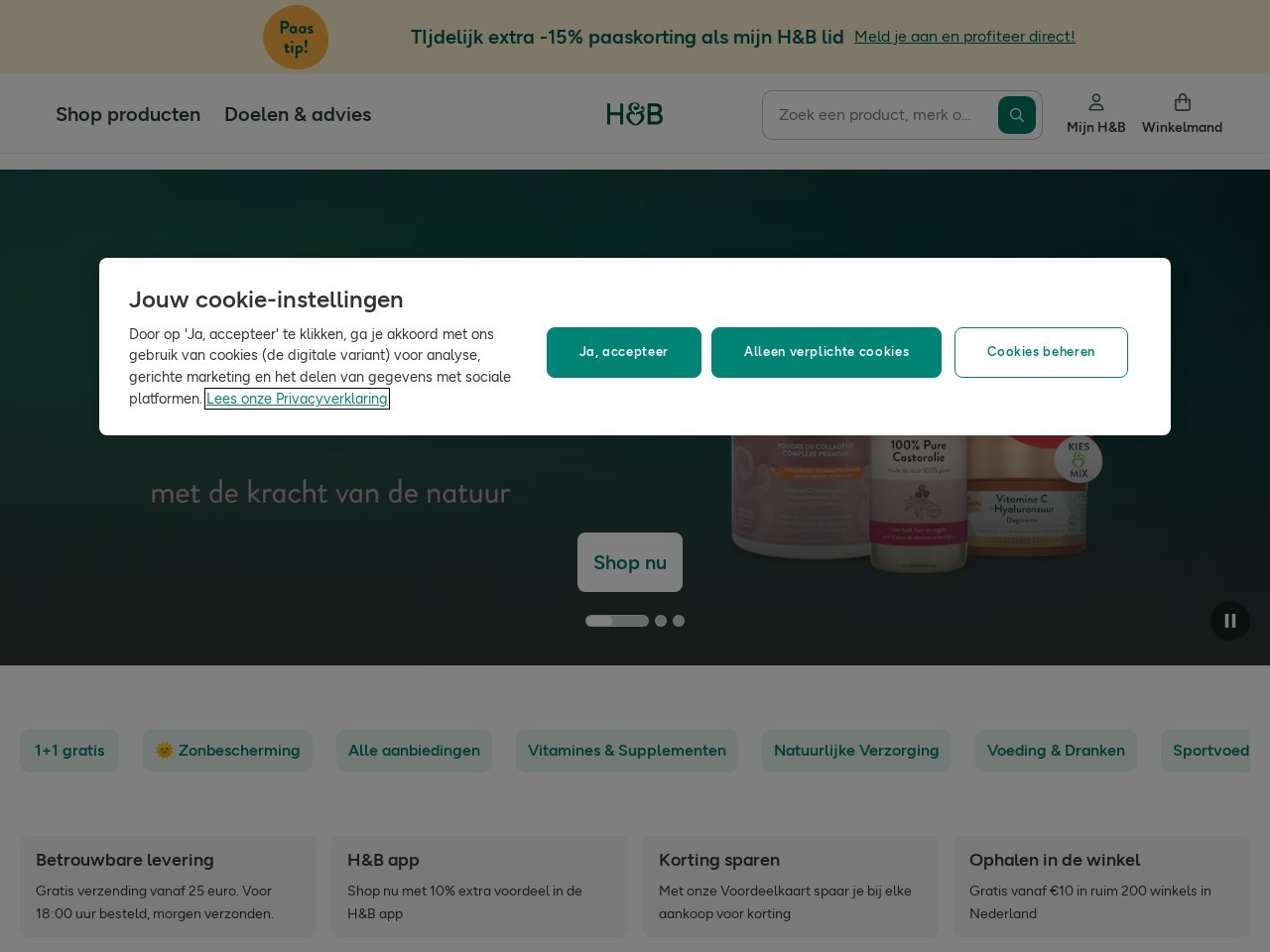This screenshot has height=952, width=1270.
Task: Click the paaskorting banner text
Action: click(627, 37)
